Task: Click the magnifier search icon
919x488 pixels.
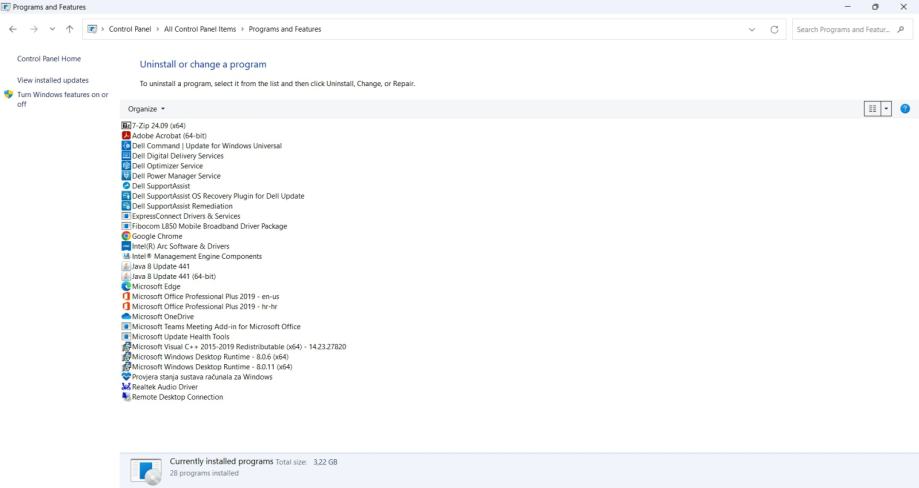Action: [901, 29]
